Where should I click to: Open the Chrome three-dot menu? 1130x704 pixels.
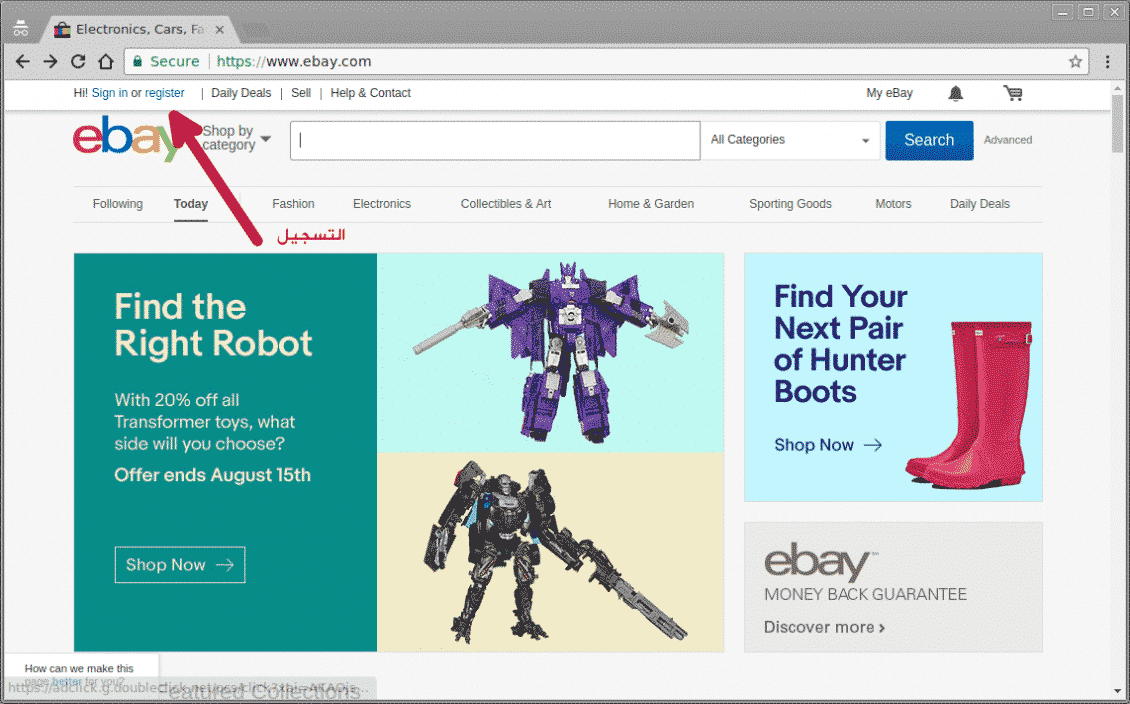click(1108, 61)
